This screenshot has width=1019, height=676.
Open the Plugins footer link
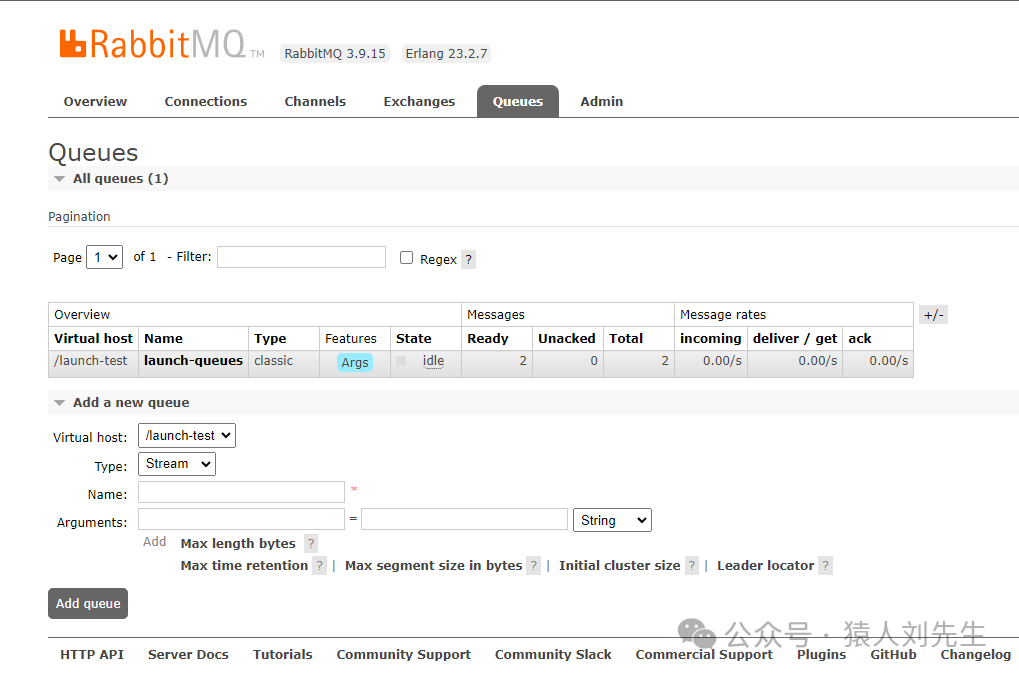pos(821,655)
